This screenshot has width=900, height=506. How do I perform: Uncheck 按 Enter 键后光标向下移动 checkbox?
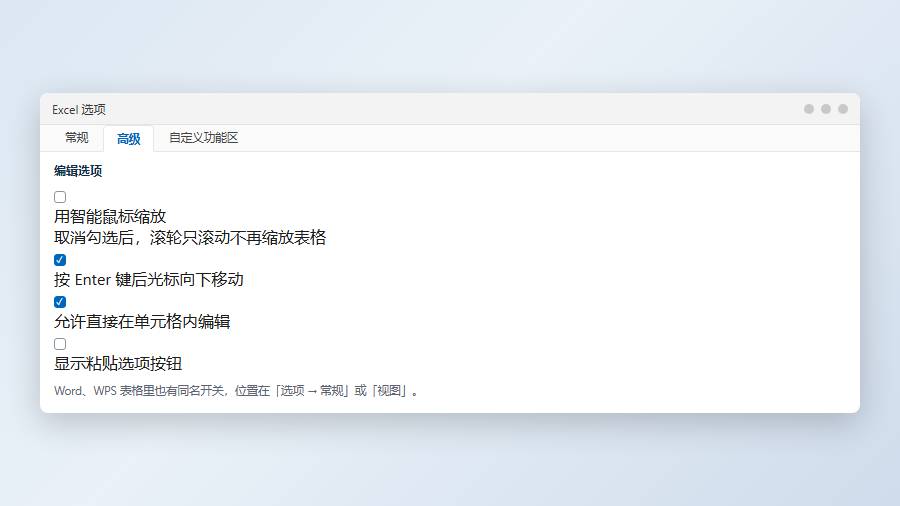(60, 260)
